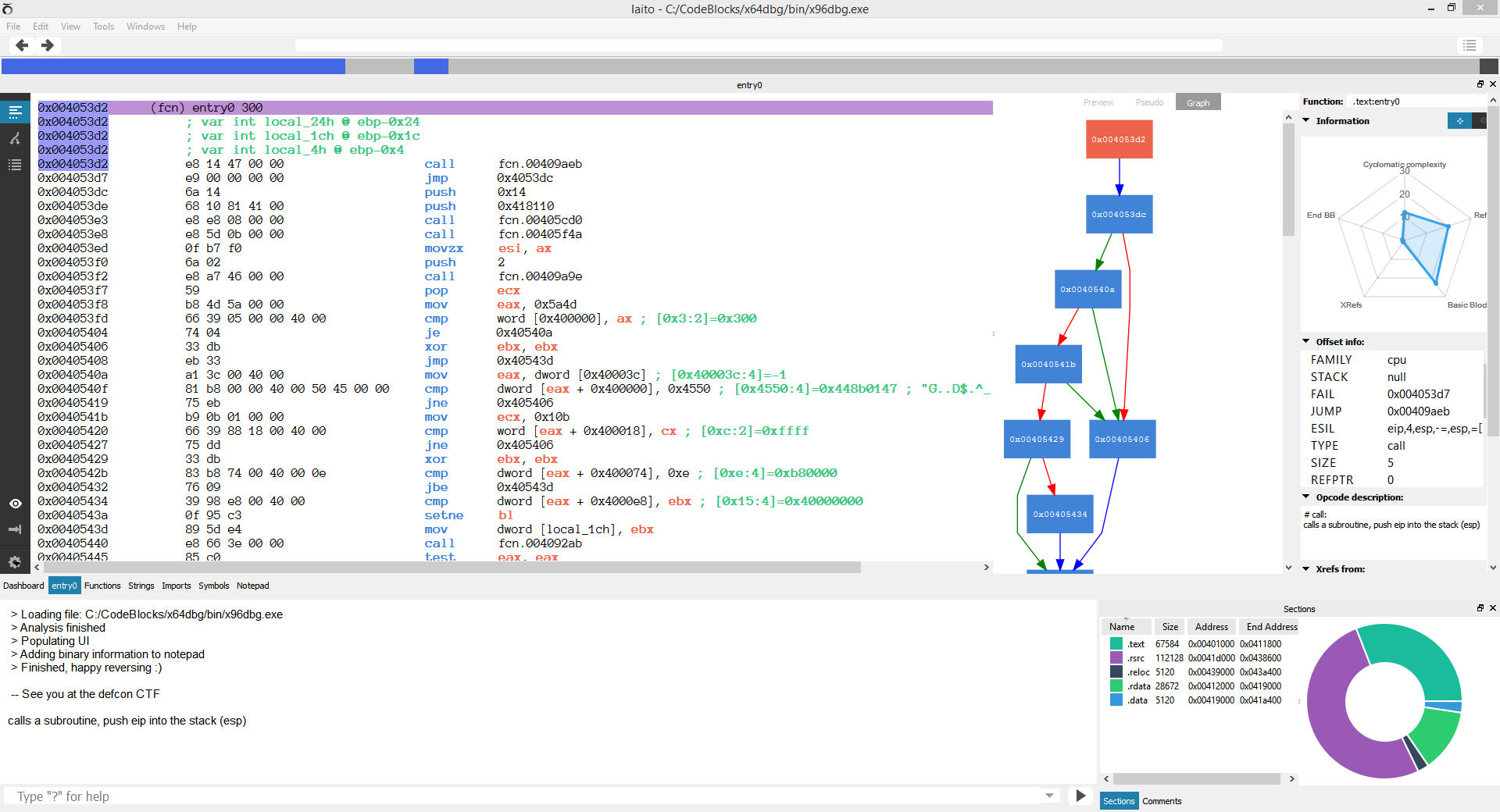Open the Tools menu
This screenshot has height=812, width=1500.
tap(103, 26)
